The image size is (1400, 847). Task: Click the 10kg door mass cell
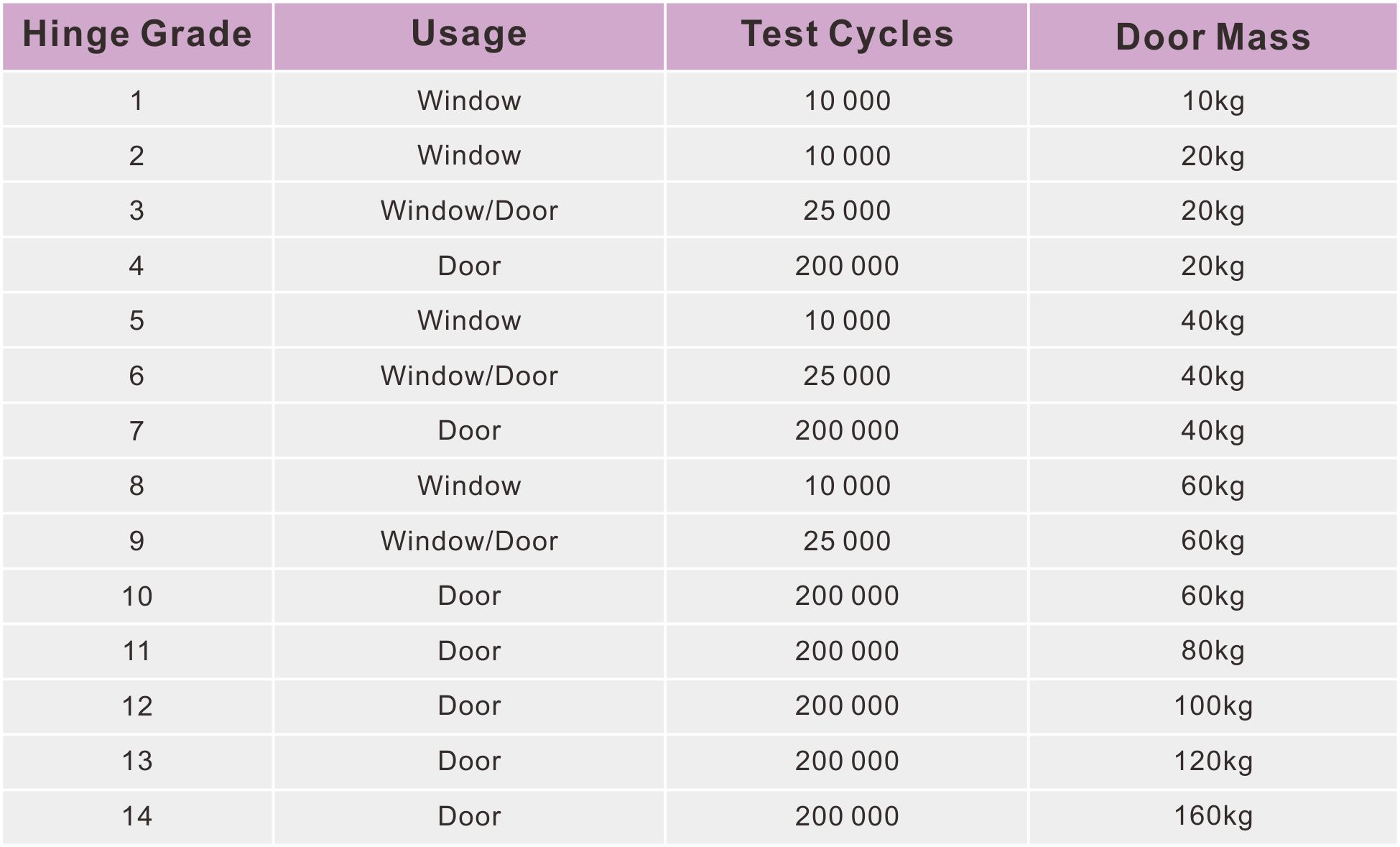point(1213,101)
